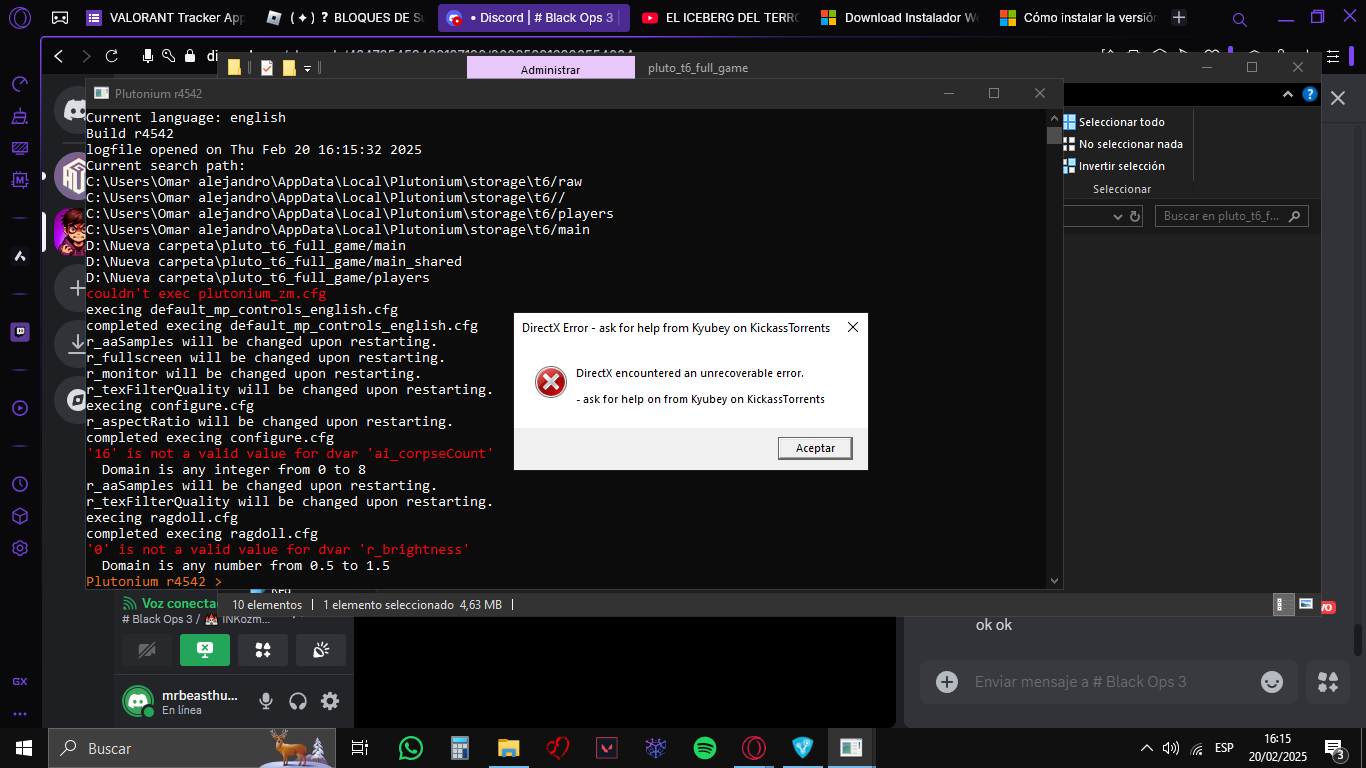Stop screen sharing with green button
Image resolution: width=1366 pixels, height=768 pixels.
coord(205,650)
